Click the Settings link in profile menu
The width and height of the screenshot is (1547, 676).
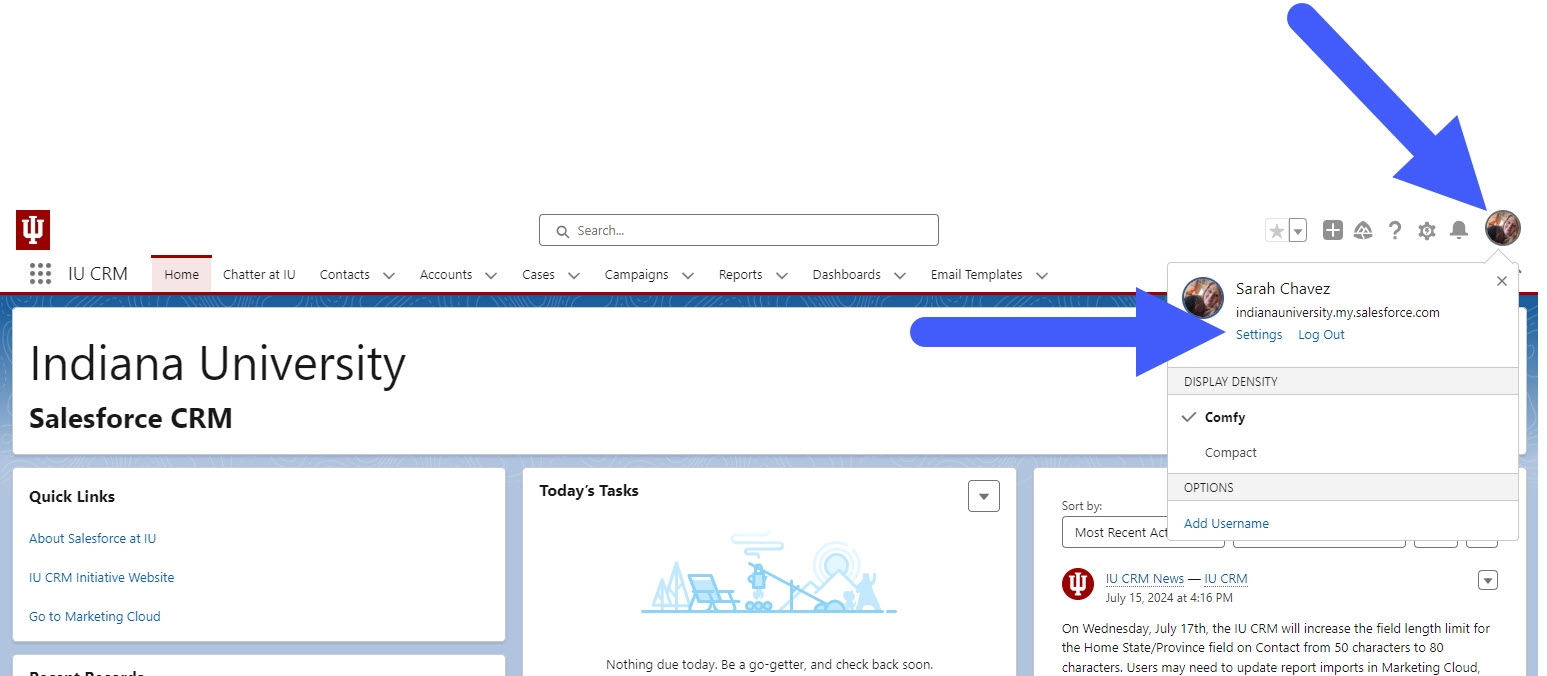pos(1258,335)
